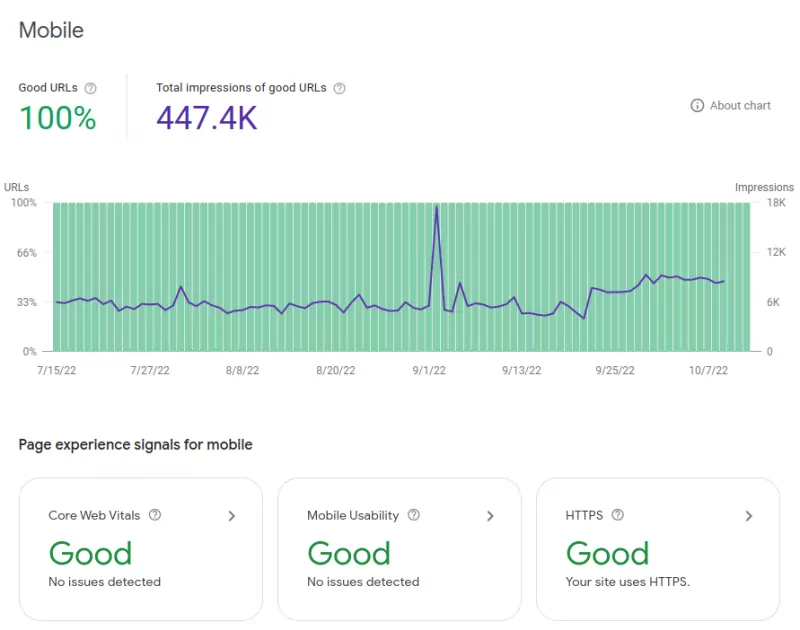Open the Total impressions help tooltip icon
The height and width of the screenshot is (630, 800).
pos(339,88)
